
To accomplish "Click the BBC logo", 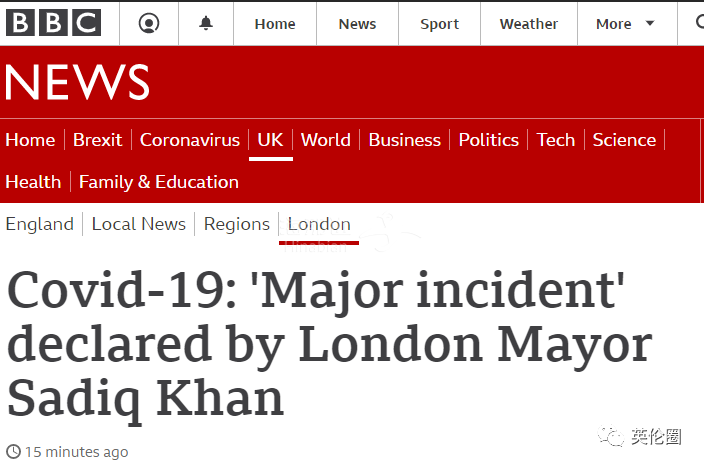I will coord(53,22).
